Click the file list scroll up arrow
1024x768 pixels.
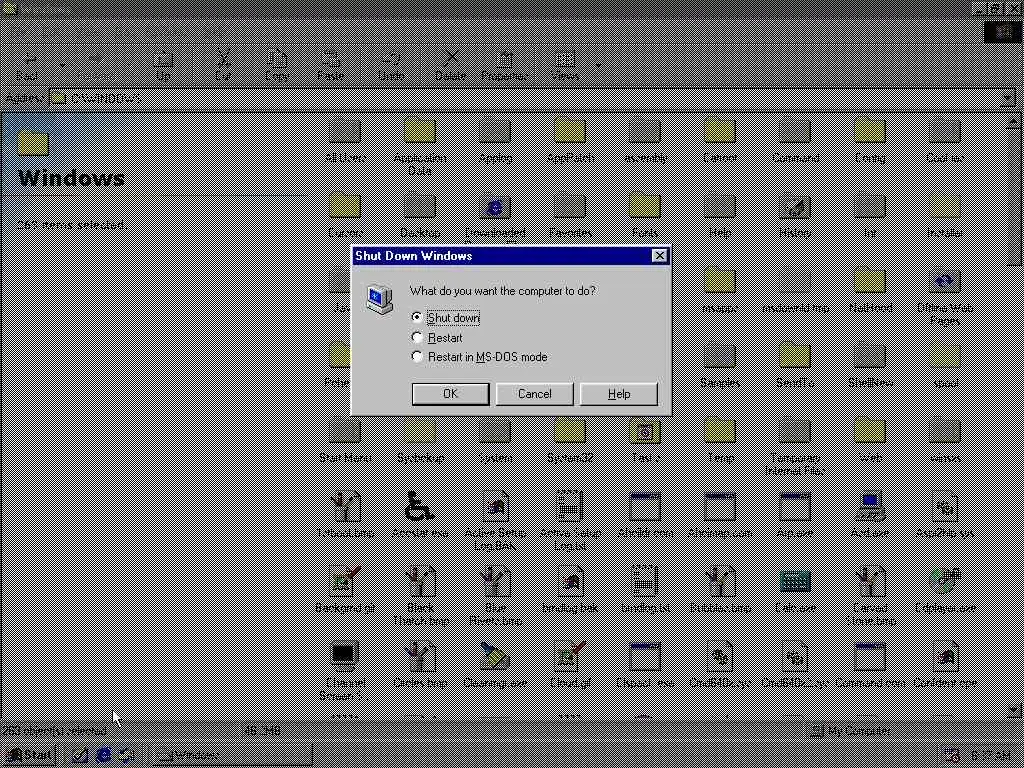(x=1013, y=121)
